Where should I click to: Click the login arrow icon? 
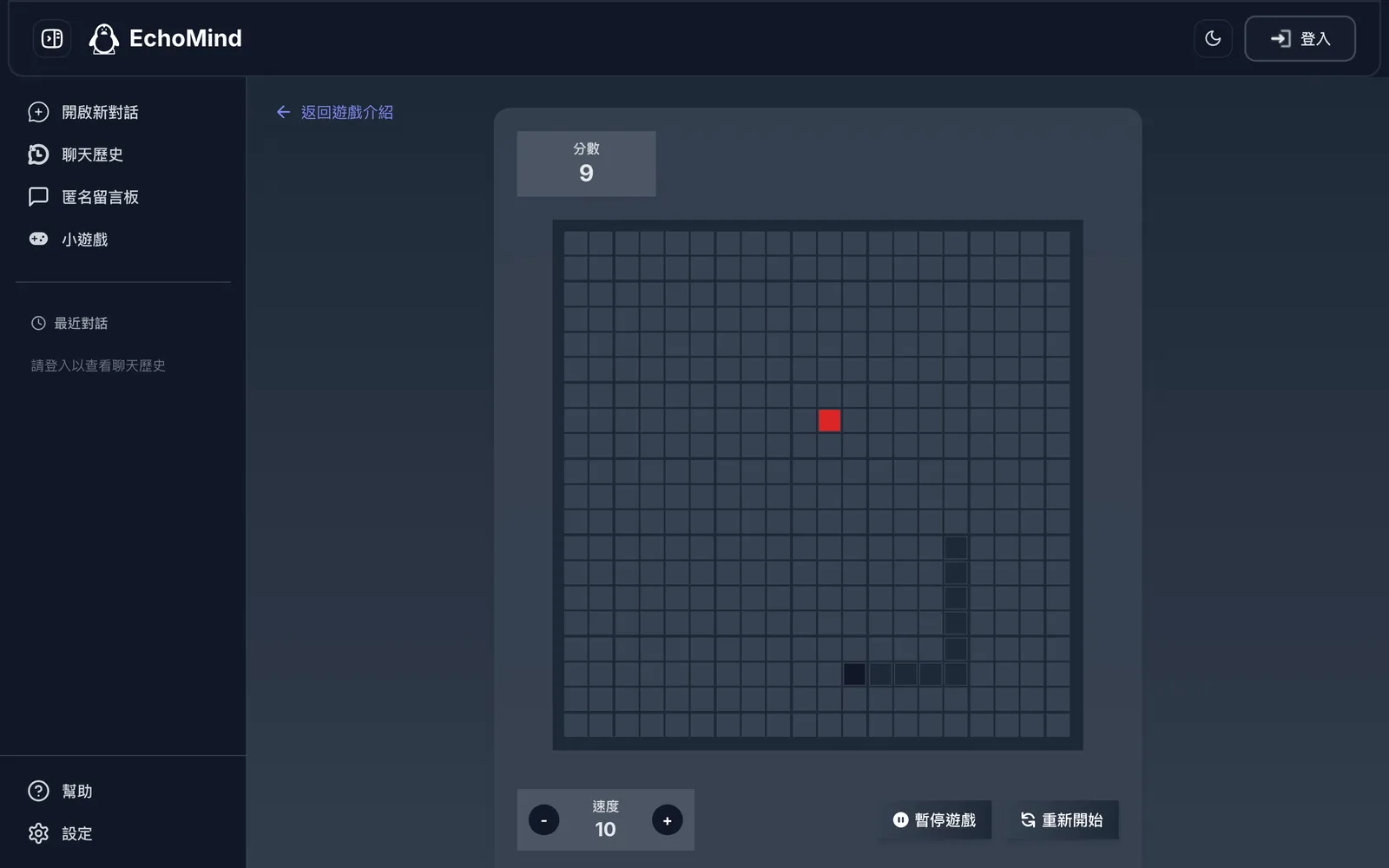click(x=1280, y=38)
